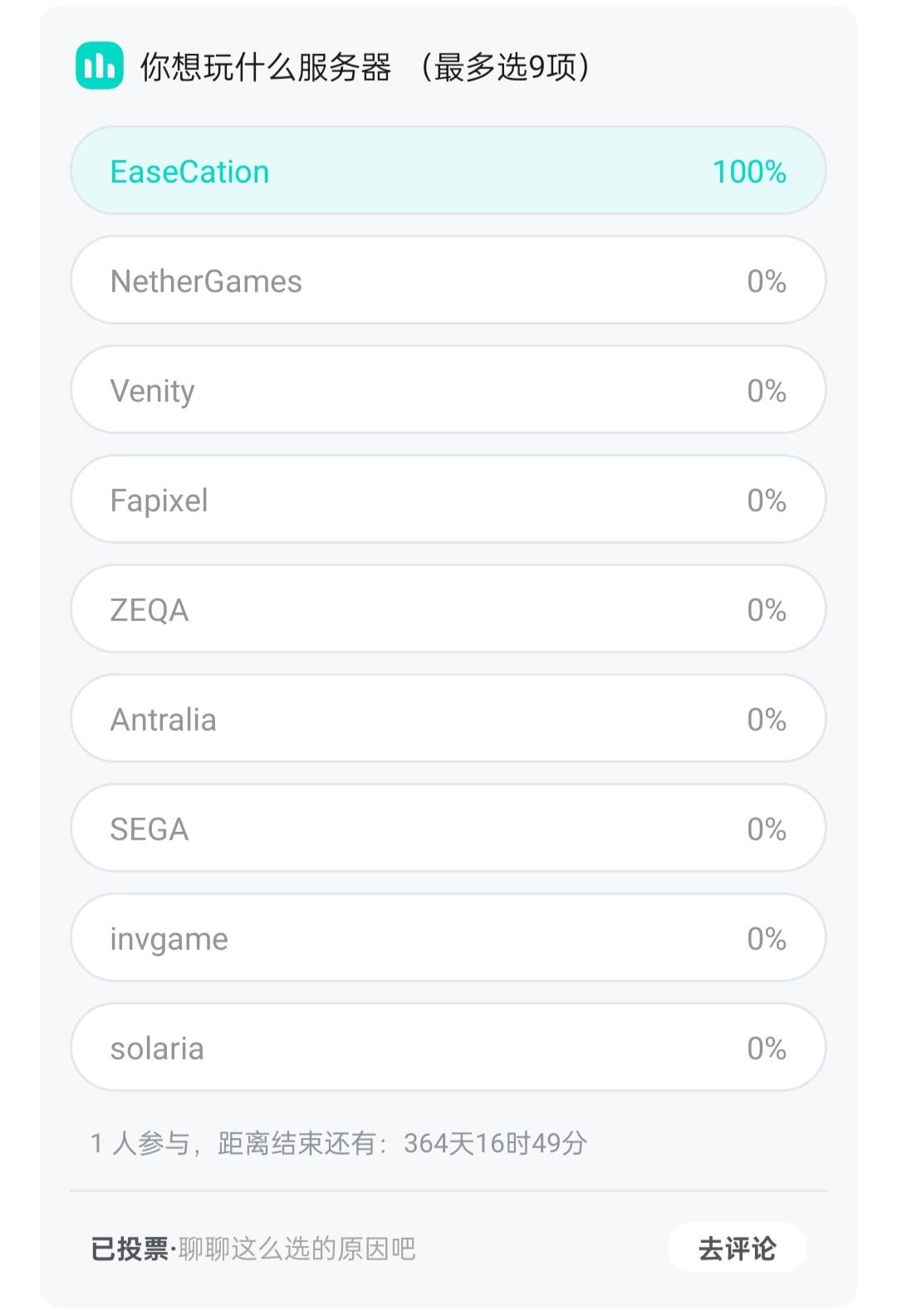Pick the Venity poll option
This screenshot has width=897, height=1316.
(448, 390)
